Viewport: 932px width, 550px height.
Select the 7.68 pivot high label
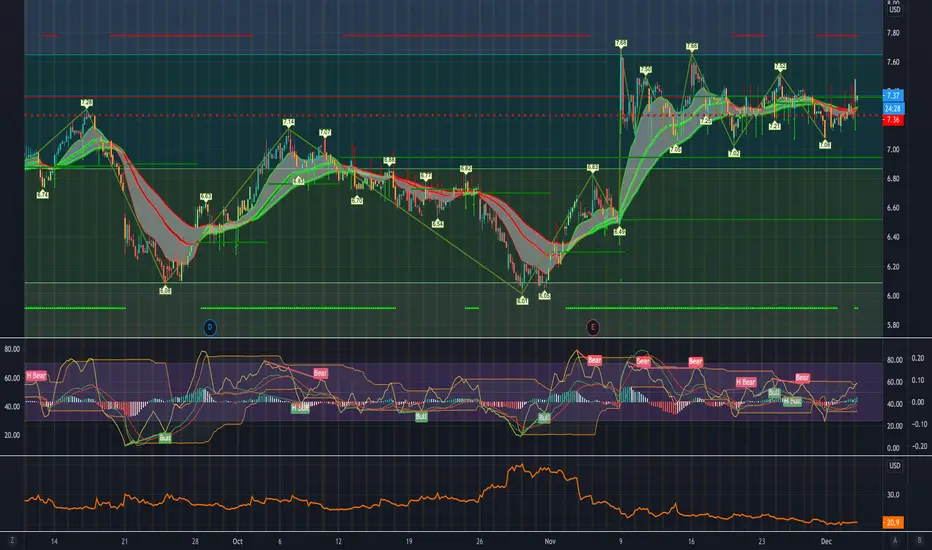tap(621, 43)
